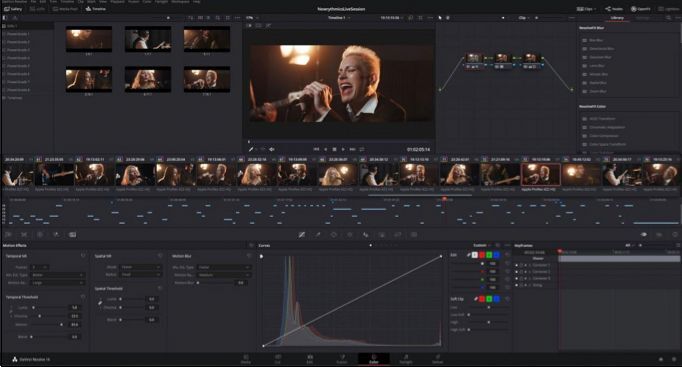Toggle loop playback in viewer
682x367 pixels.
point(361,149)
